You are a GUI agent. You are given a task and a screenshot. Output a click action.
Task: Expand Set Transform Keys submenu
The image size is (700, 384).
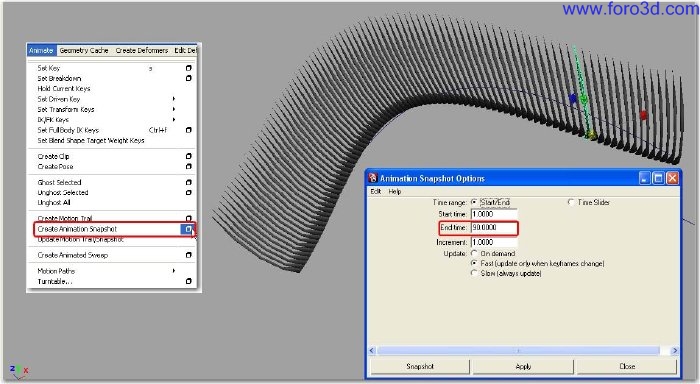tap(174, 109)
